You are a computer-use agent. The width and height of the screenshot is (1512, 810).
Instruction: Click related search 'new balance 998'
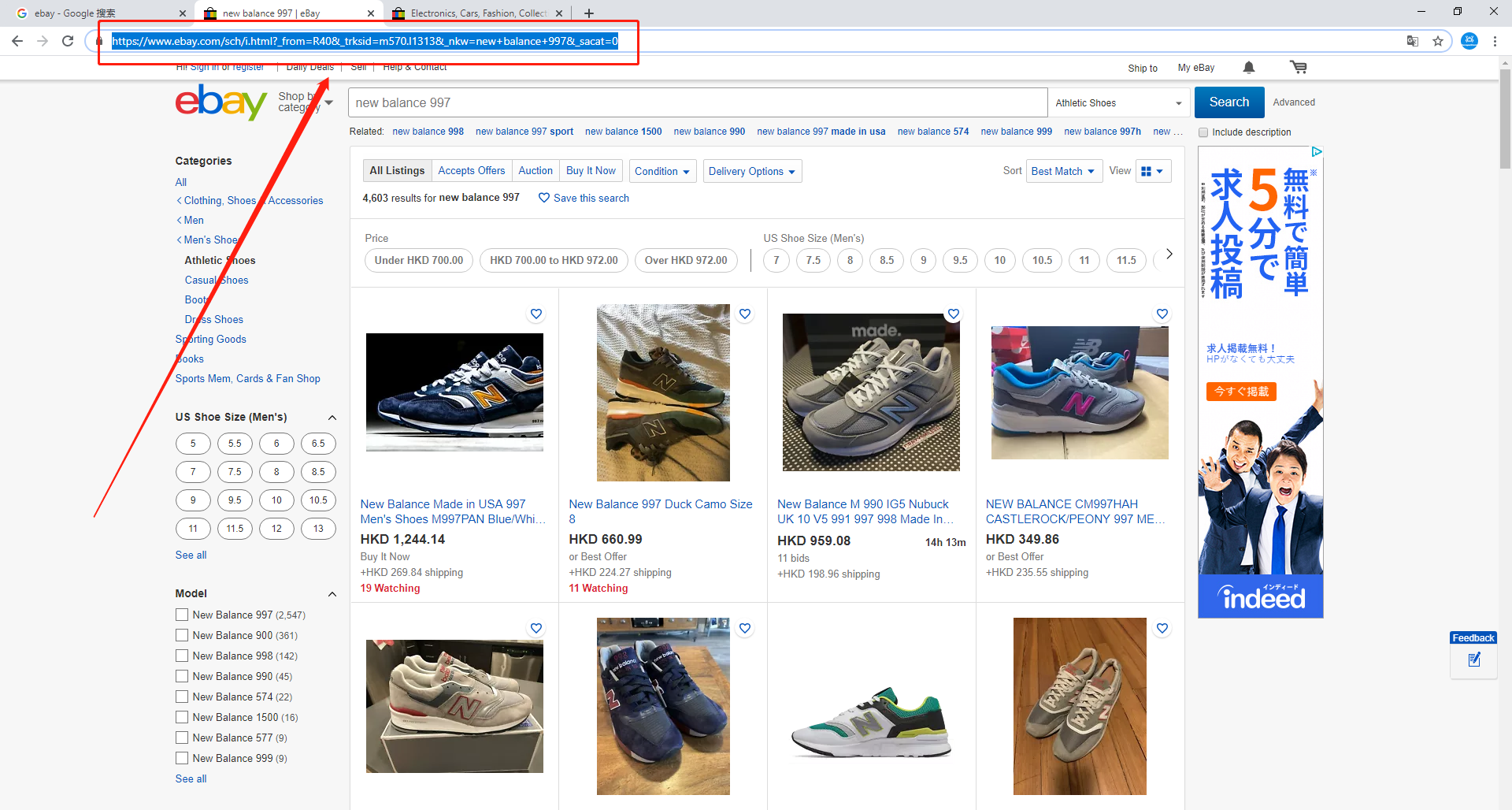(x=428, y=132)
